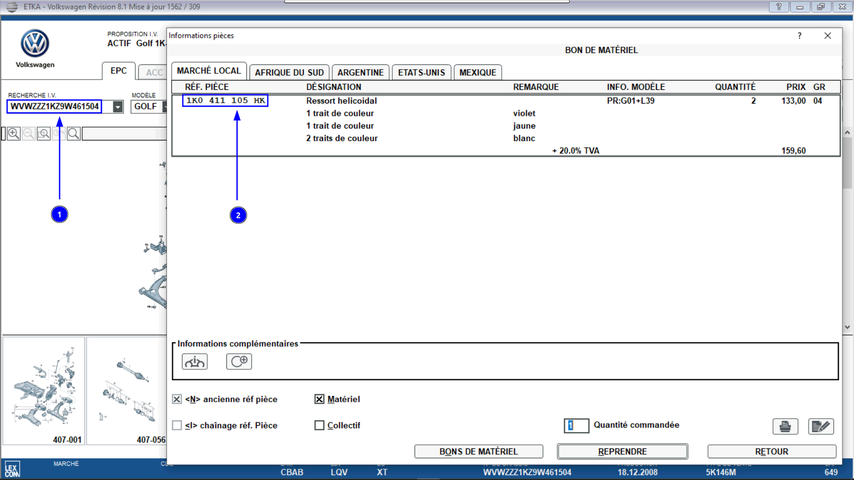The height and width of the screenshot is (480, 854).
Task: Click the DÉSIGNATION column header
Action: [333, 87]
